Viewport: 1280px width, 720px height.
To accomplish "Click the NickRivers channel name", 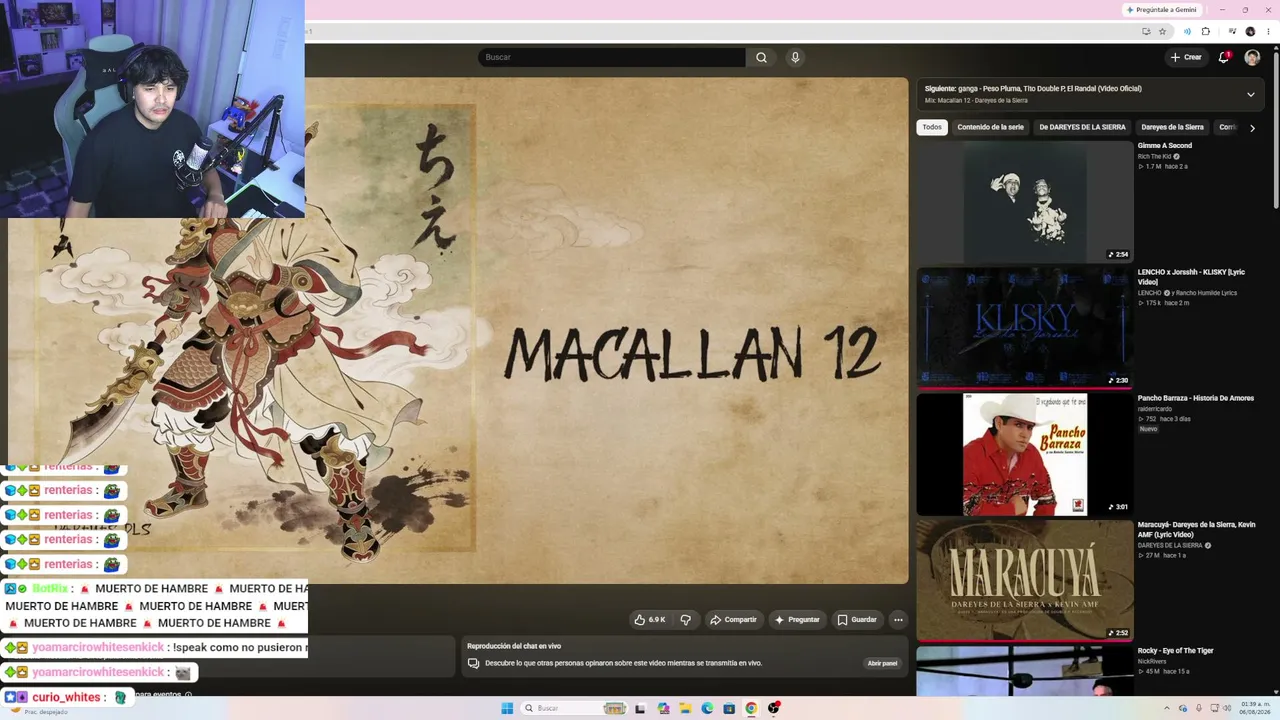I will (x=1153, y=662).
